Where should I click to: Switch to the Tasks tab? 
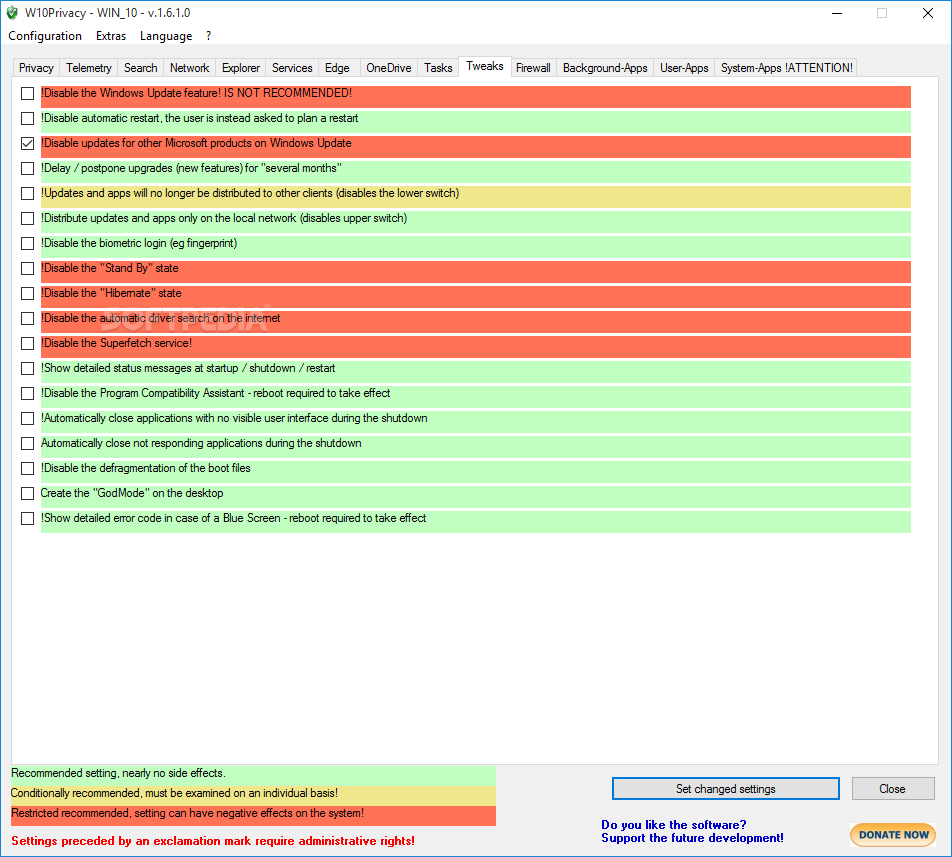pyautogui.click(x=438, y=68)
